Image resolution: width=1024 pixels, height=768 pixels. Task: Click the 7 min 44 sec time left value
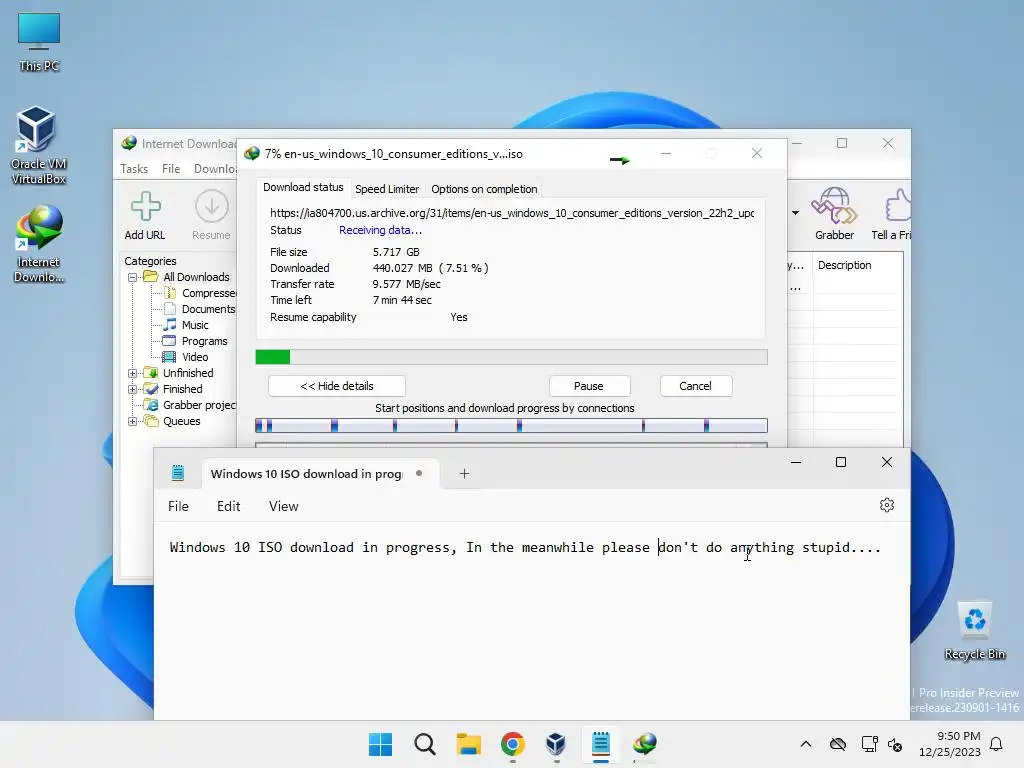click(402, 300)
